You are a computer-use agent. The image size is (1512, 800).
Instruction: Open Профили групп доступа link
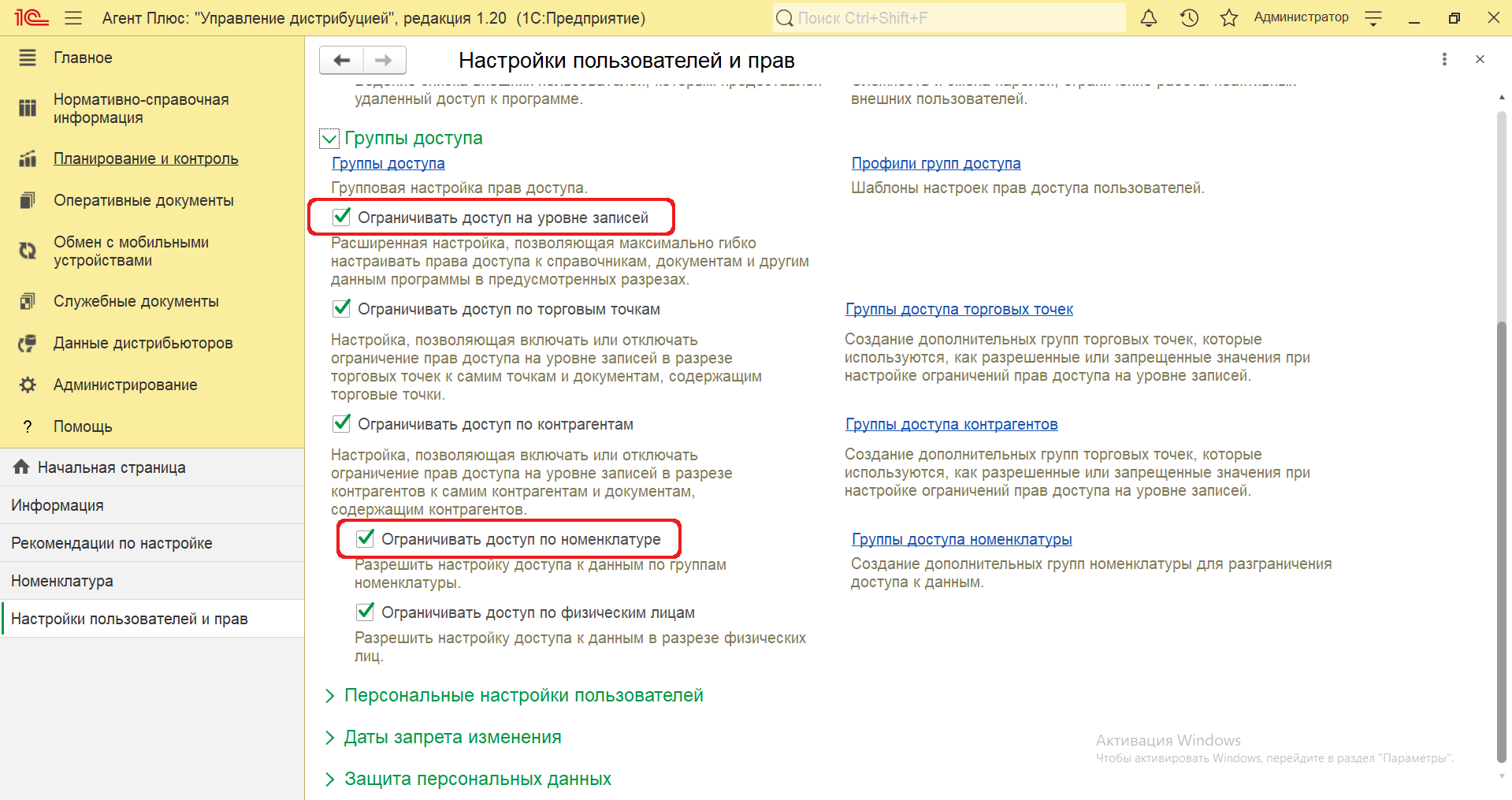[x=936, y=163]
